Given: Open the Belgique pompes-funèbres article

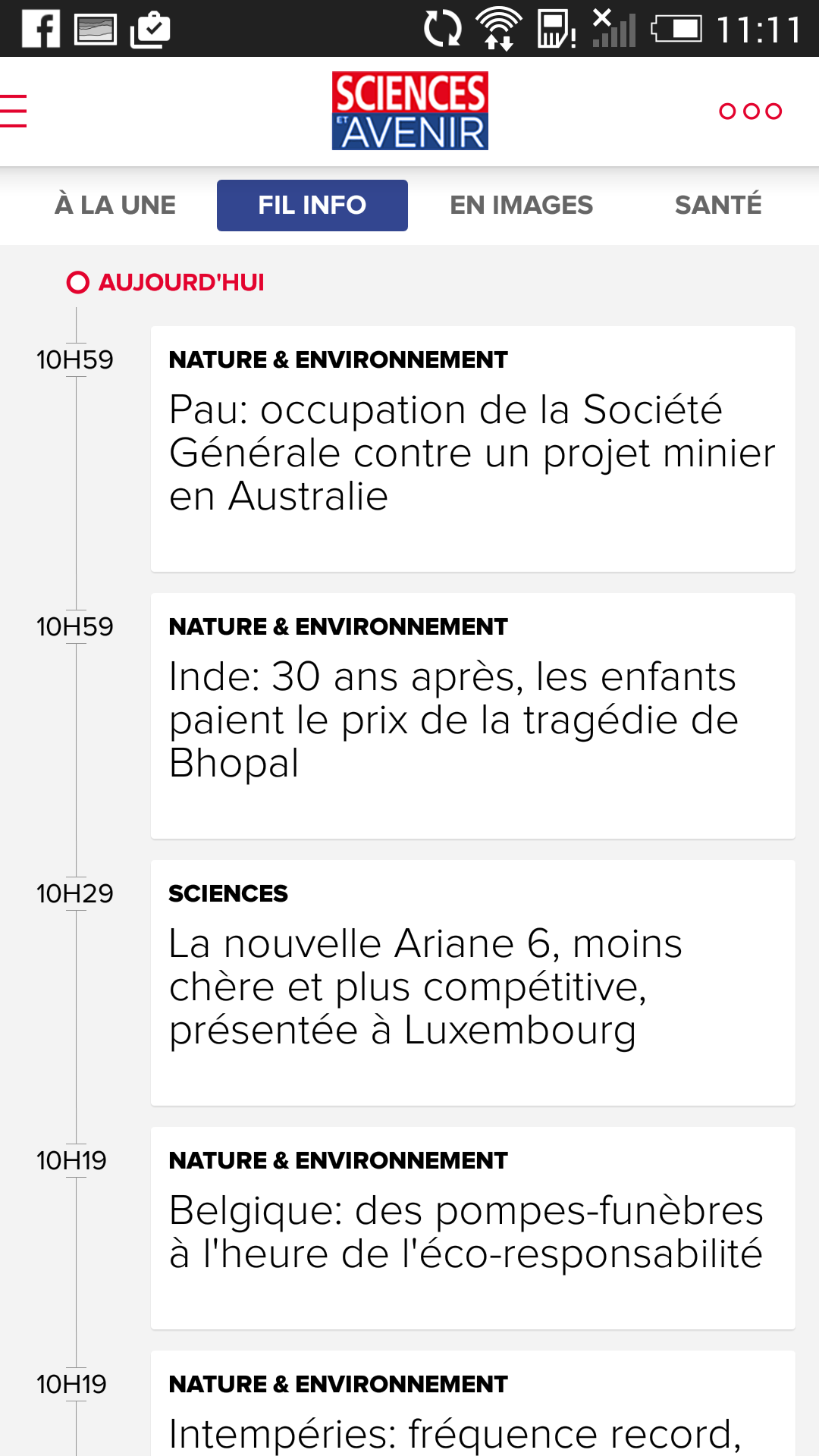Looking at the screenshot, I should click(473, 1228).
